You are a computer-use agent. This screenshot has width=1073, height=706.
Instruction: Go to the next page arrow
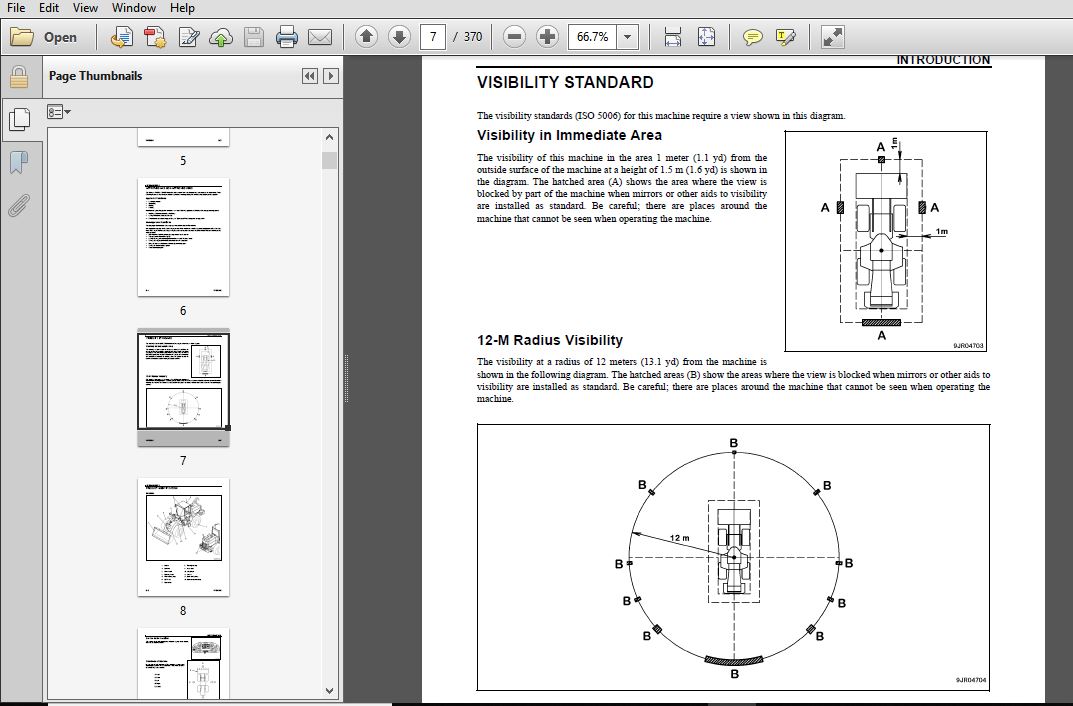point(399,37)
